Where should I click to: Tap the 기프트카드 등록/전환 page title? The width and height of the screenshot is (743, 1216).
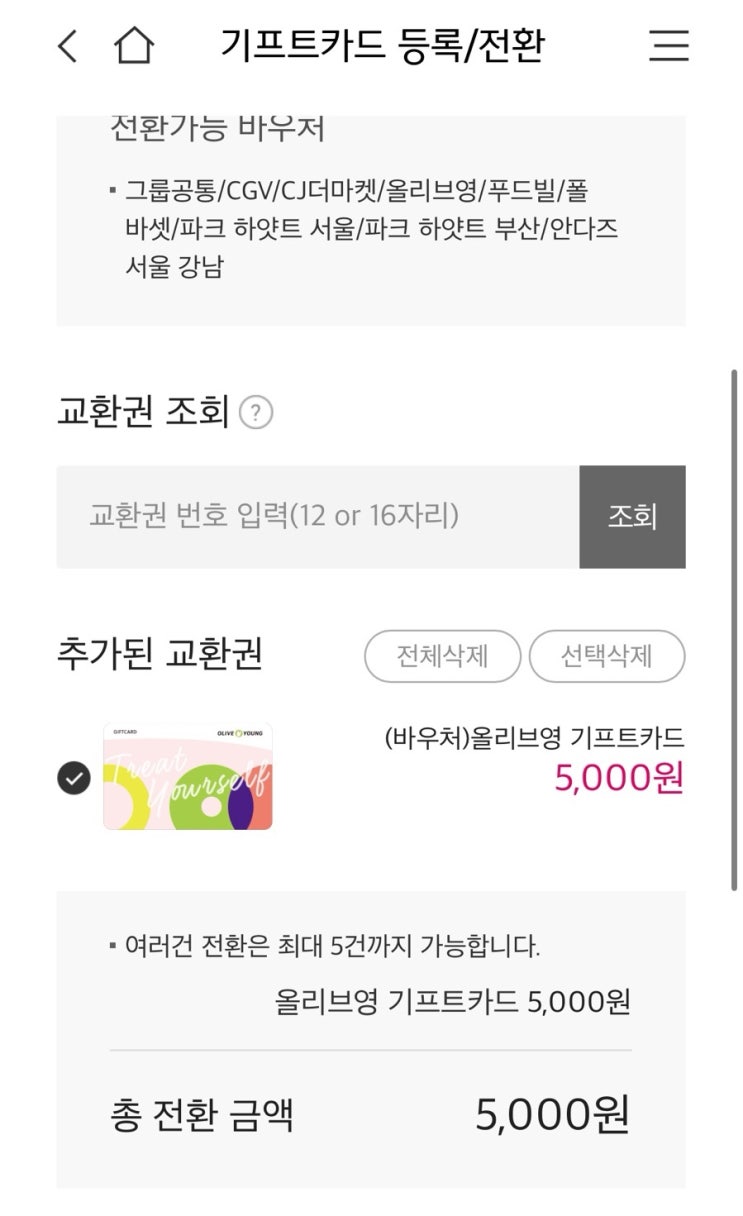click(x=382, y=46)
